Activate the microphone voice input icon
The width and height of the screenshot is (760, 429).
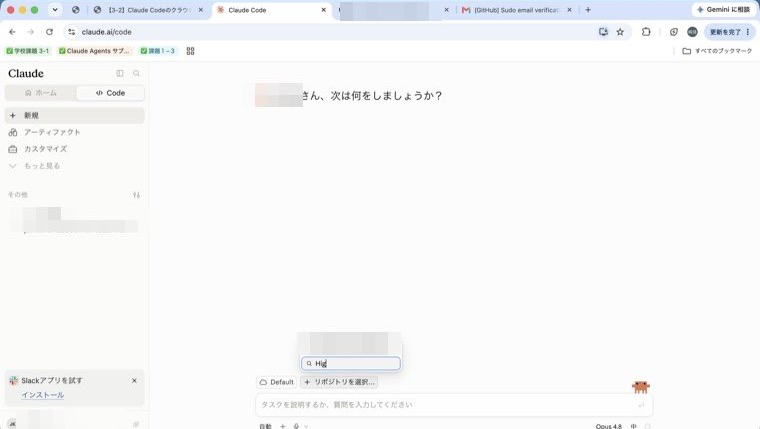296,426
